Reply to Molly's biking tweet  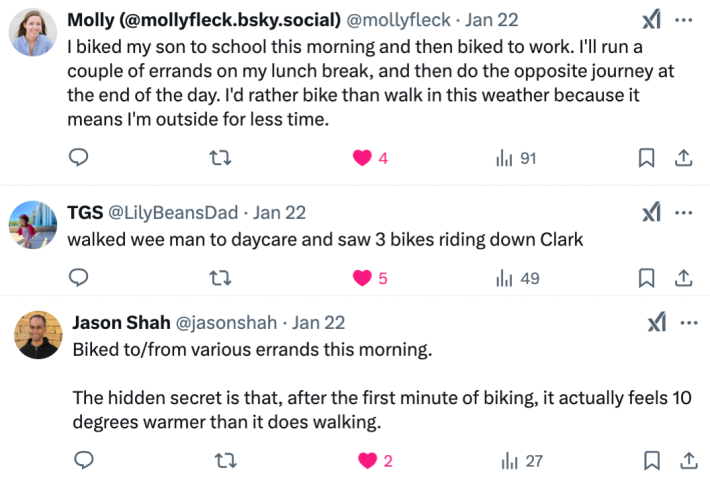(79, 158)
